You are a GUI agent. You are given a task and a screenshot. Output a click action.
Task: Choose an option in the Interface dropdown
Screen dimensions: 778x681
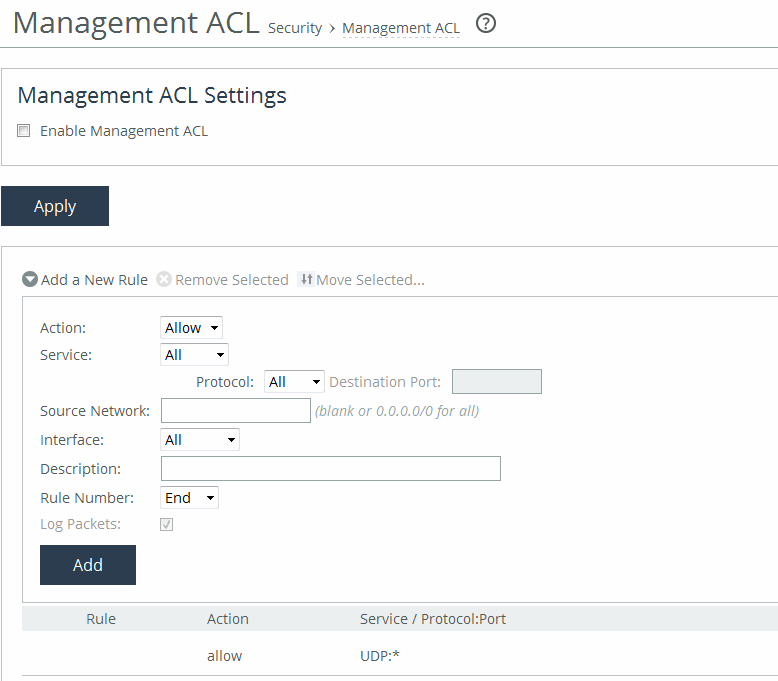click(x=200, y=440)
